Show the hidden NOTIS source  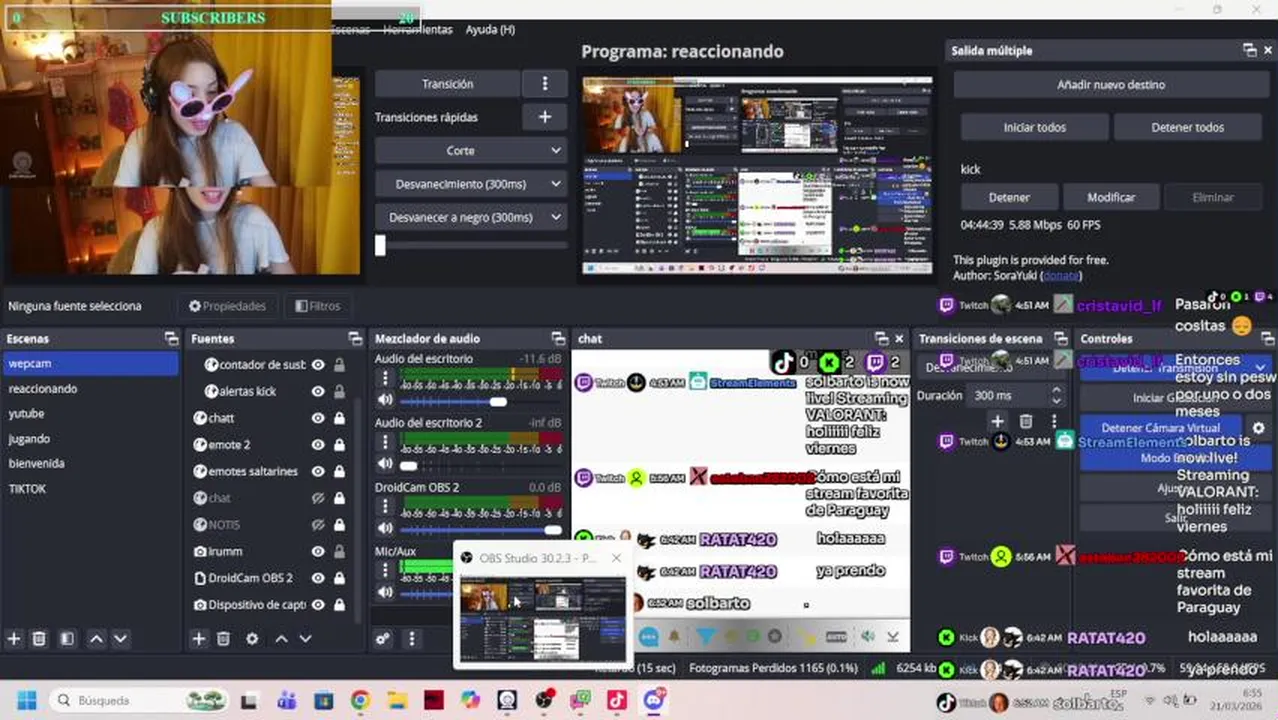[x=318, y=525]
